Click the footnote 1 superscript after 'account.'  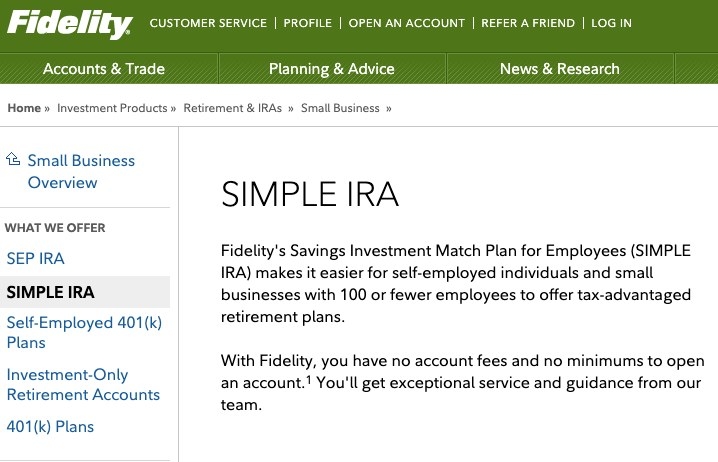tap(309, 379)
